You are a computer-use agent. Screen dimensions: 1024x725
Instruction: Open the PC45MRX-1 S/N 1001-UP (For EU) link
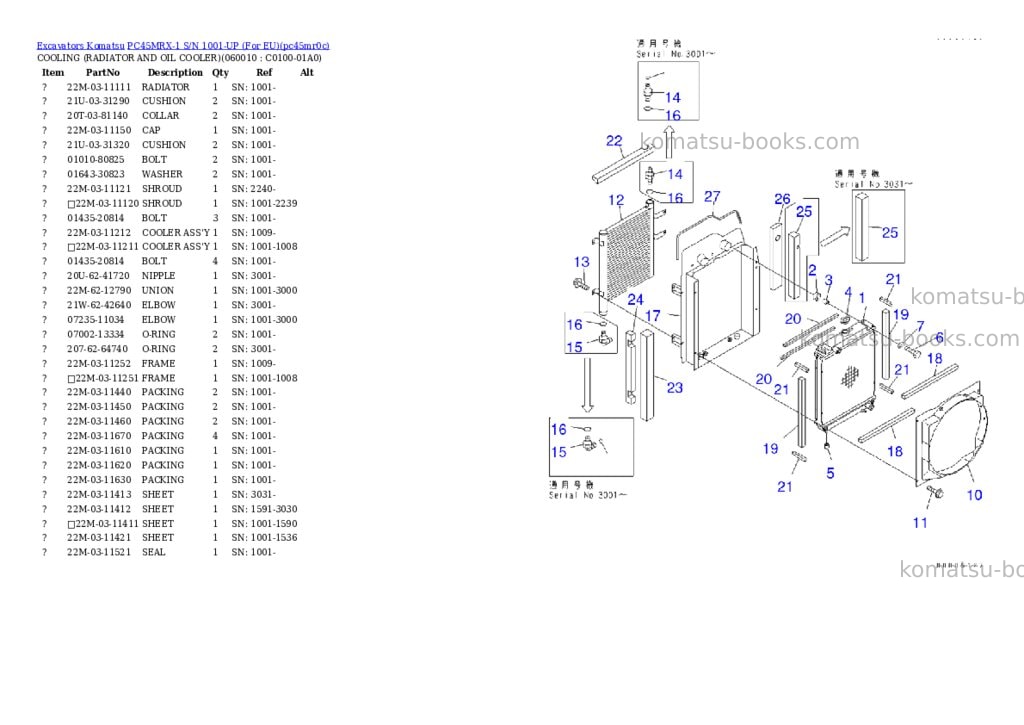pyautogui.click(x=228, y=46)
